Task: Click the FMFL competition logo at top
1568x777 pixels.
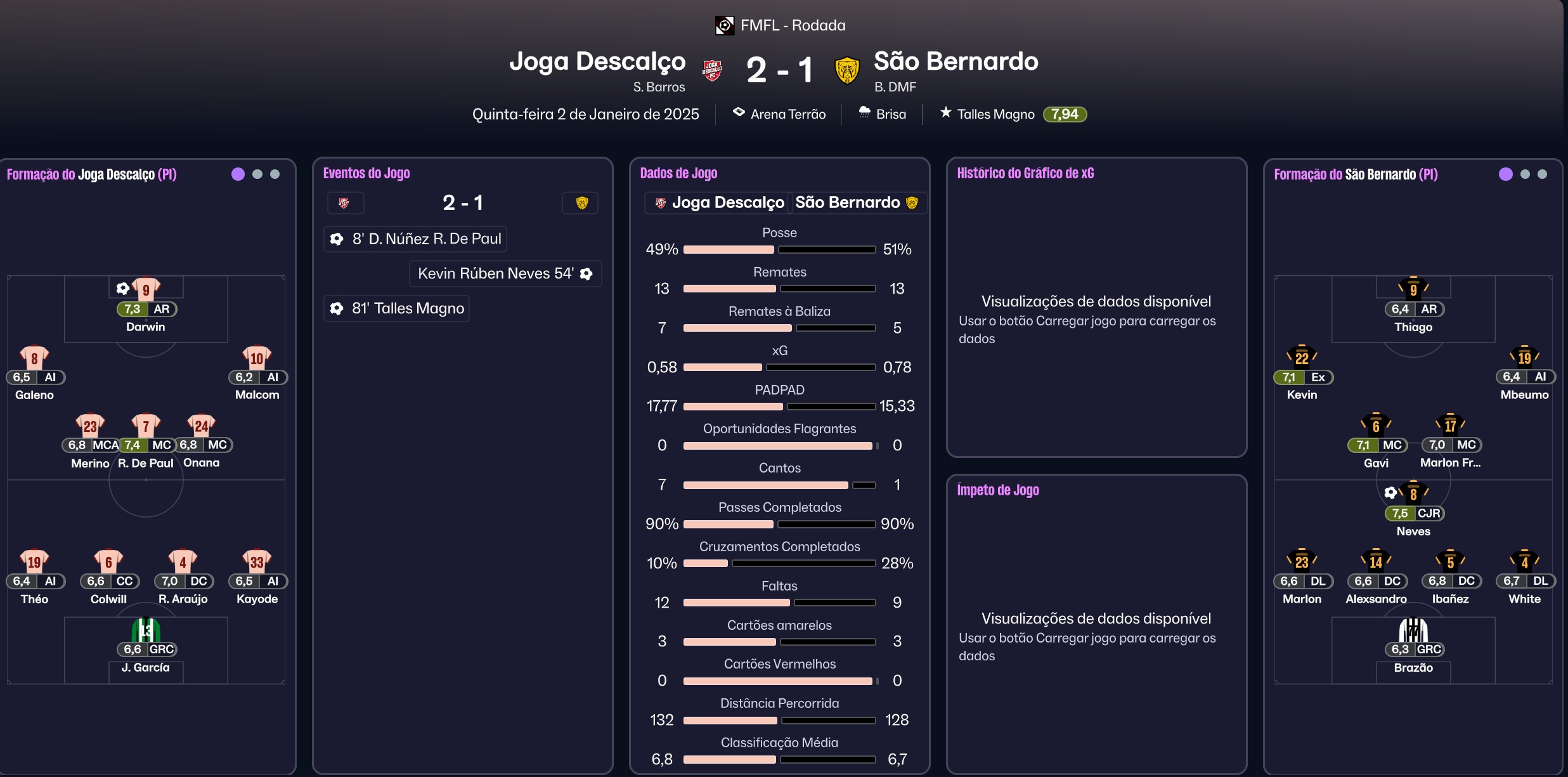Action: click(725, 25)
